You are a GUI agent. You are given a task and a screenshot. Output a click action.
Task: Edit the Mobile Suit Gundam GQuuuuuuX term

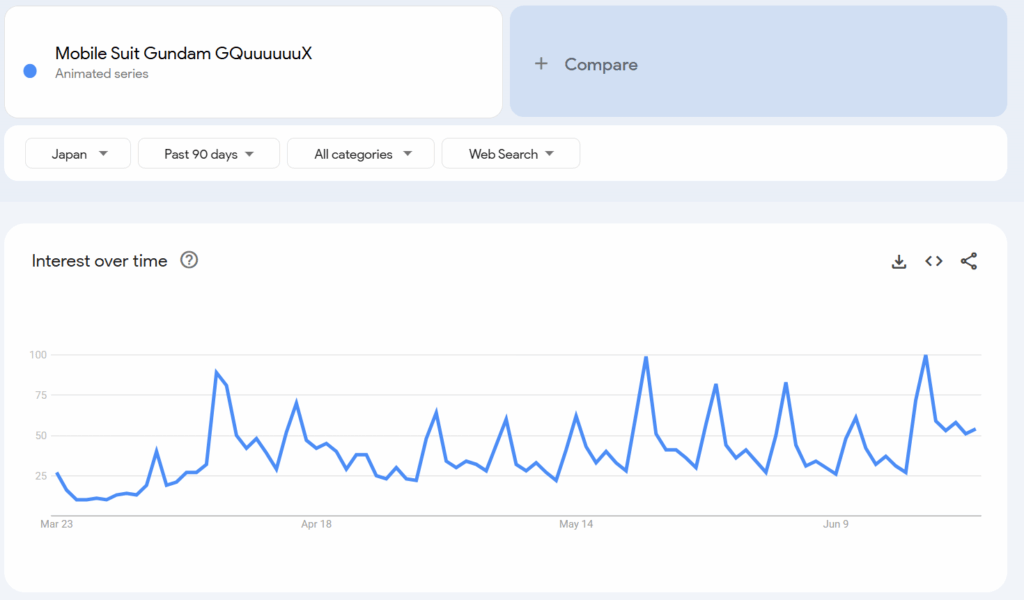(x=184, y=54)
